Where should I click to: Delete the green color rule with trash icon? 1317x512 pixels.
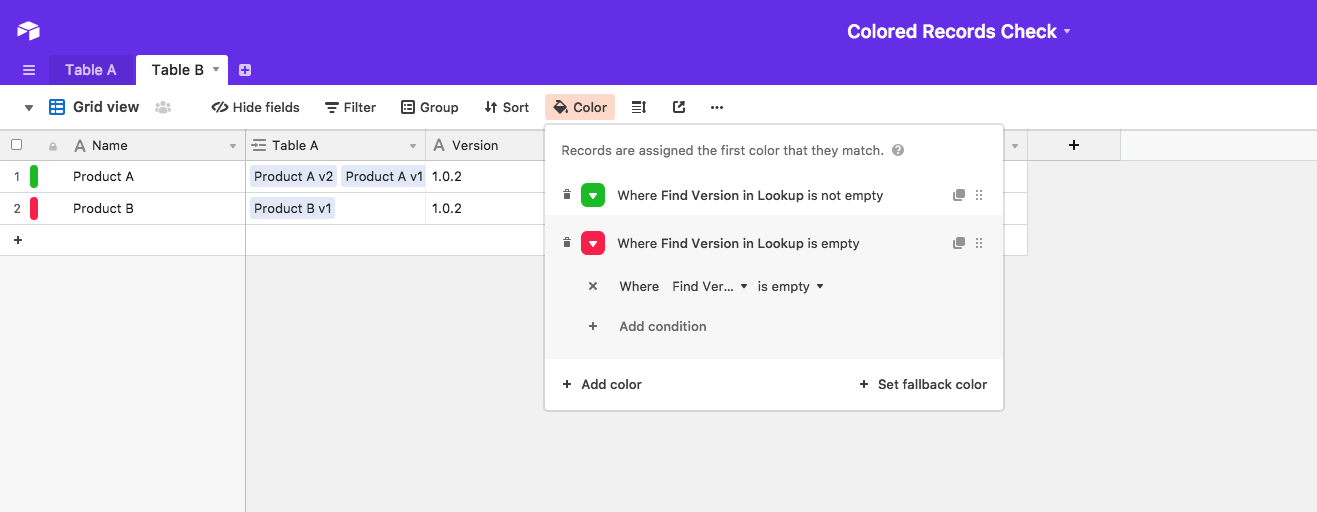pyautogui.click(x=567, y=195)
